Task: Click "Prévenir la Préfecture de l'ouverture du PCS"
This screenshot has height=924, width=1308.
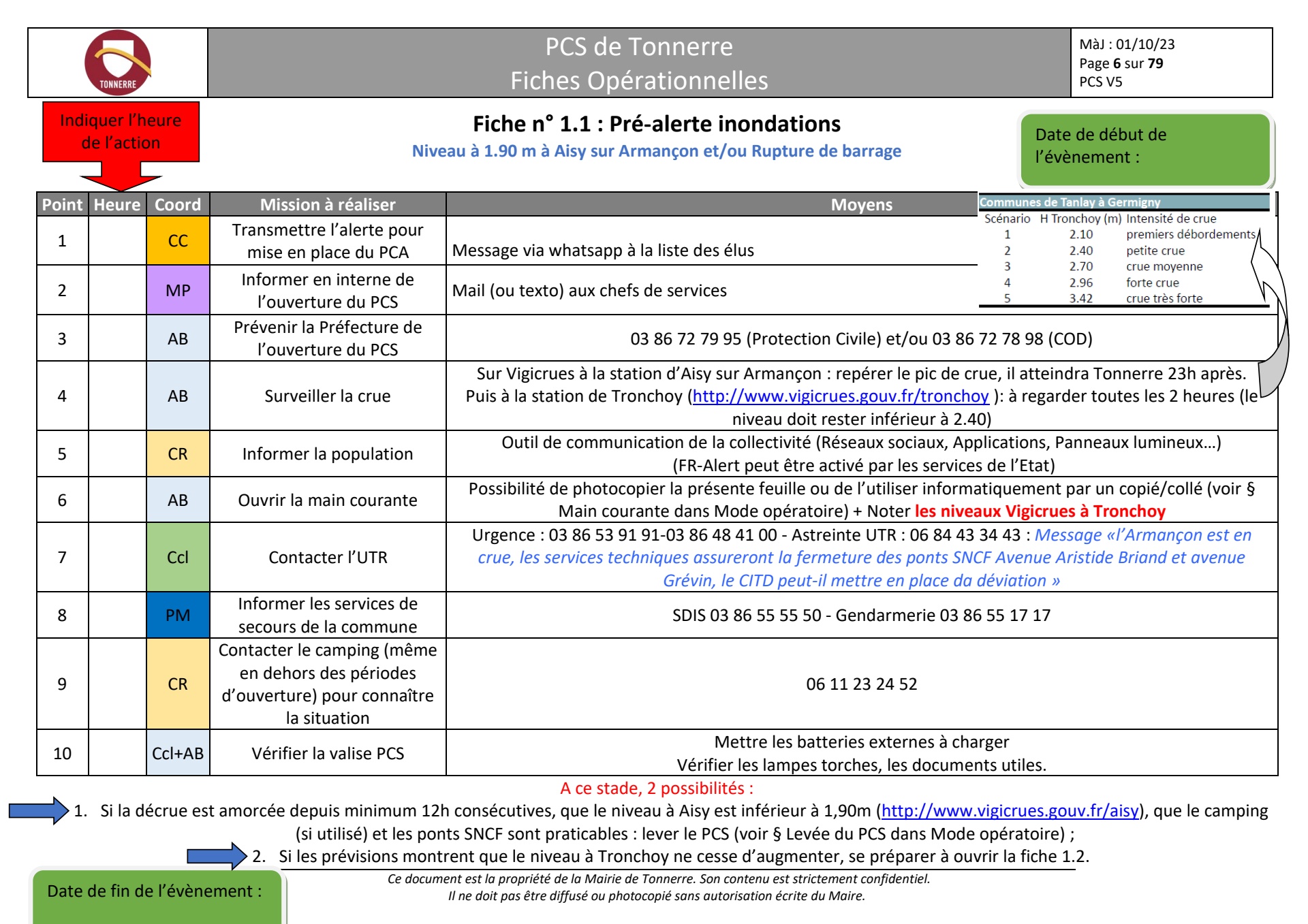Action: (328, 338)
